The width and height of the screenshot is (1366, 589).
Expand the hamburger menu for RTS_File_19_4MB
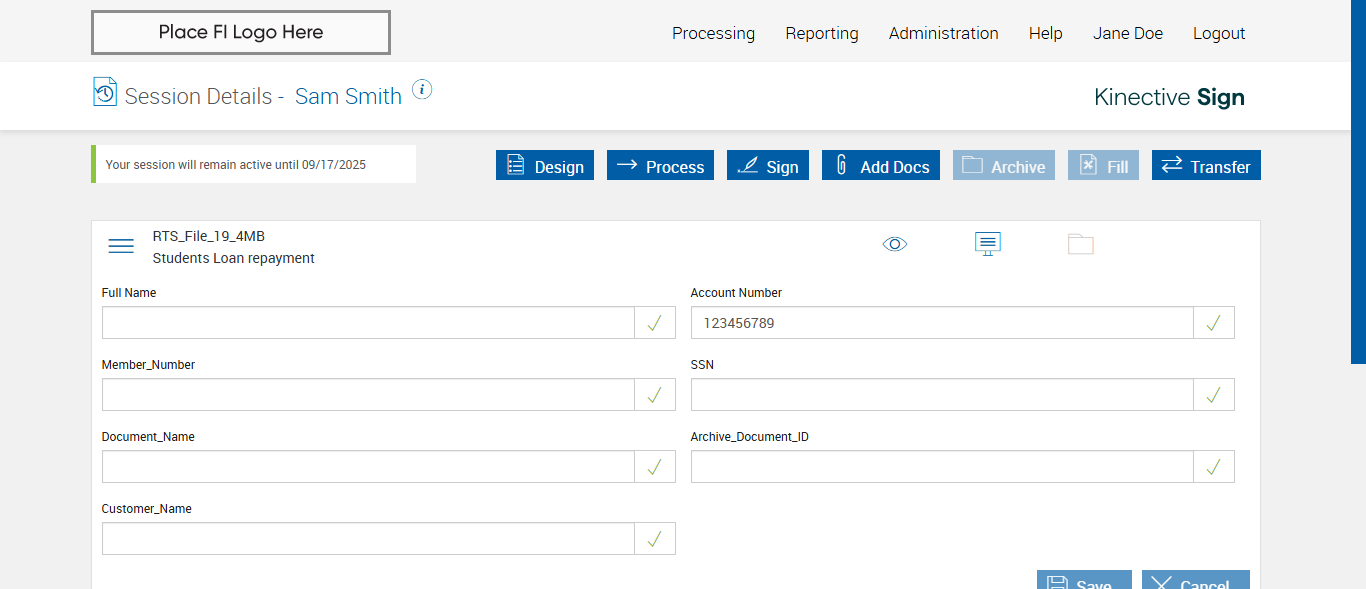click(x=121, y=246)
